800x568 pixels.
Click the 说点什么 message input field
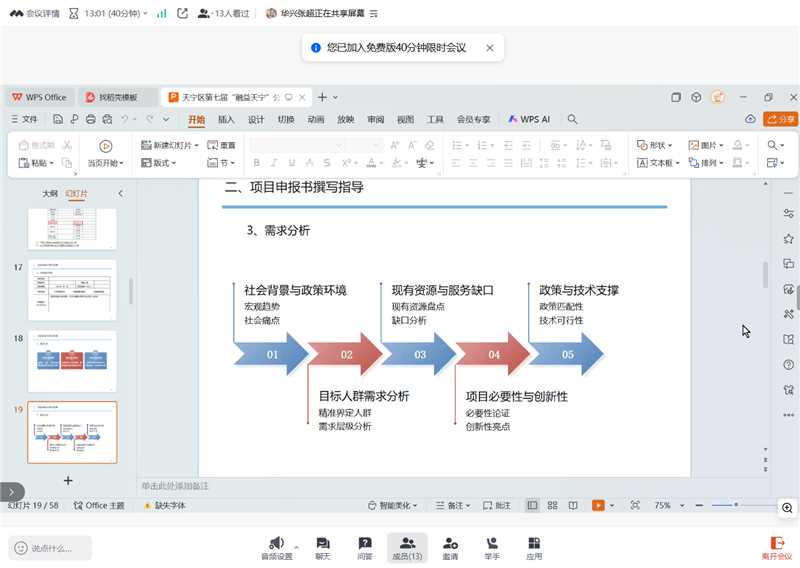pyautogui.click(x=50, y=548)
